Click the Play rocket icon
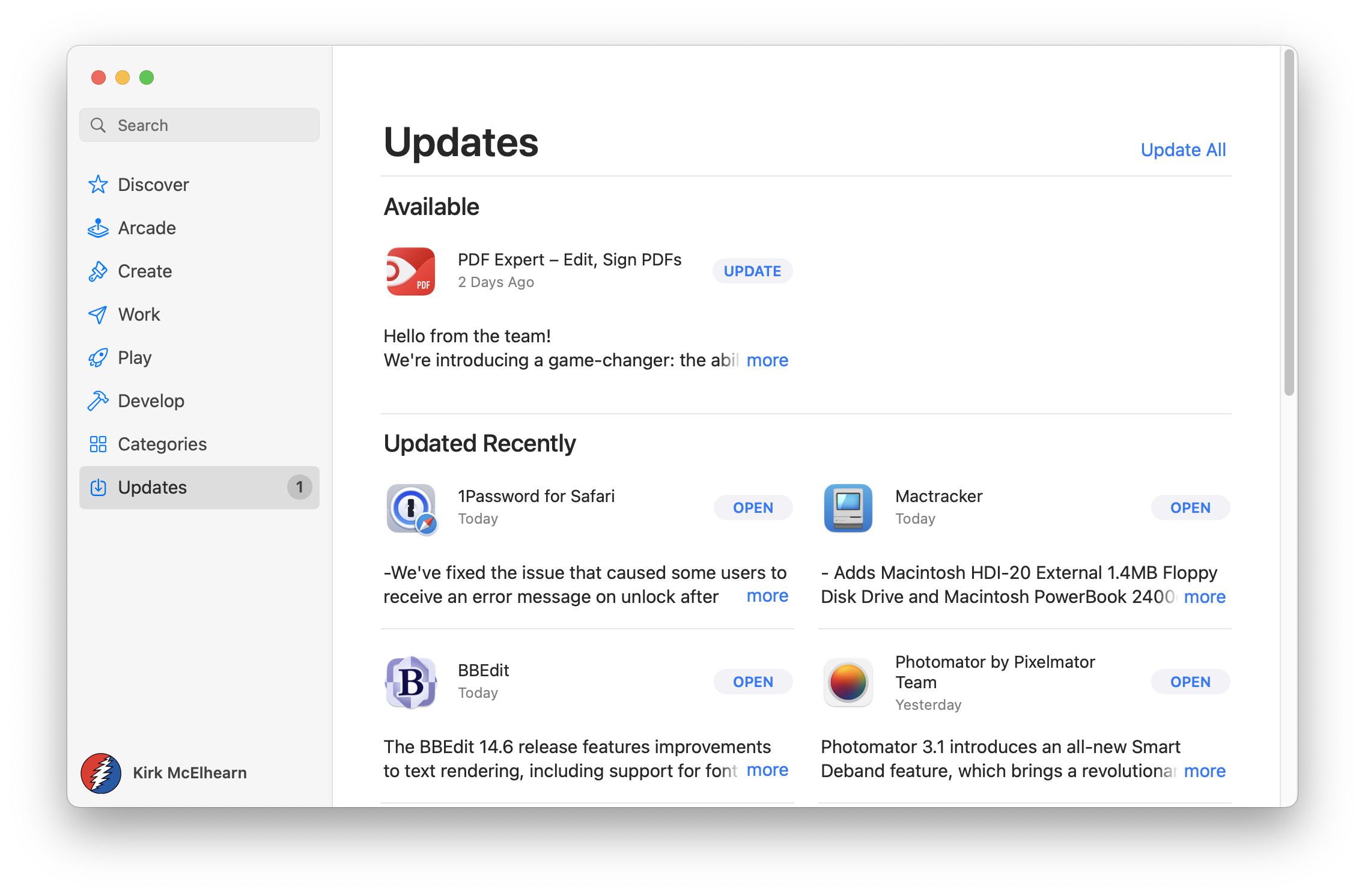The image size is (1365, 896). point(98,357)
